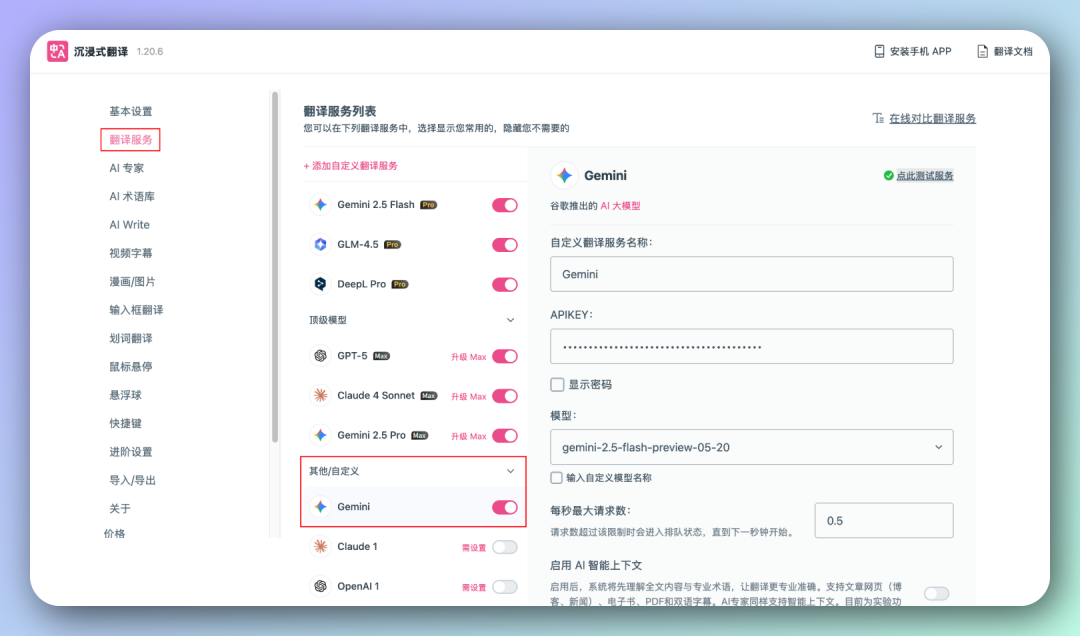Viewport: 1080px width, 636px height.
Task: Click the GPT-5 OpenAI logo icon
Action: (x=320, y=356)
